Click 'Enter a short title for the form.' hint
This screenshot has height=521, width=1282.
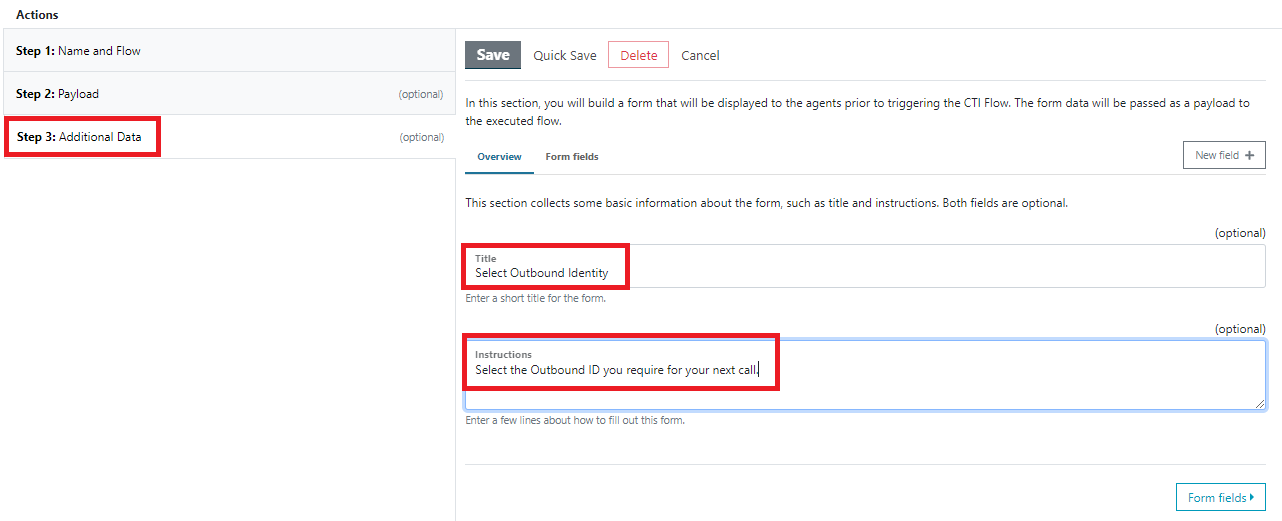(x=536, y=298)
